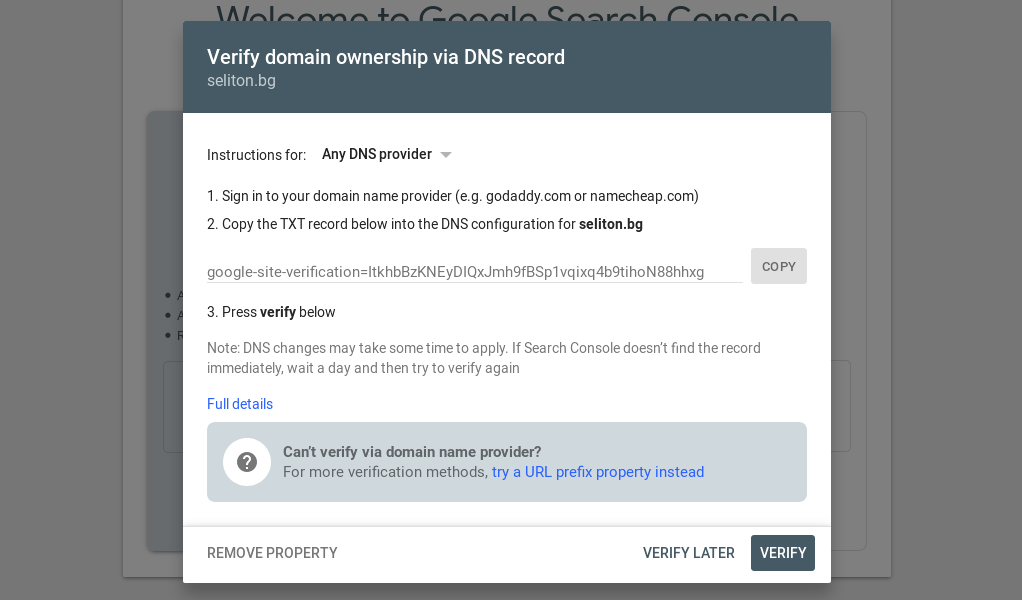The height and width of the screenshot is (600, 1022).
Task: Click bold seliton.bg in step 2
Action: [x=611, y=224]
